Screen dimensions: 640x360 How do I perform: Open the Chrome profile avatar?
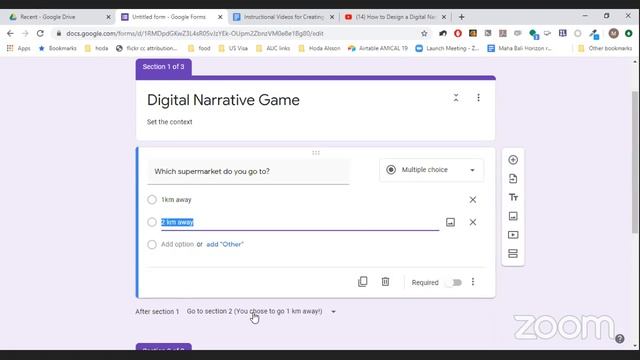(x=613, y=33)
